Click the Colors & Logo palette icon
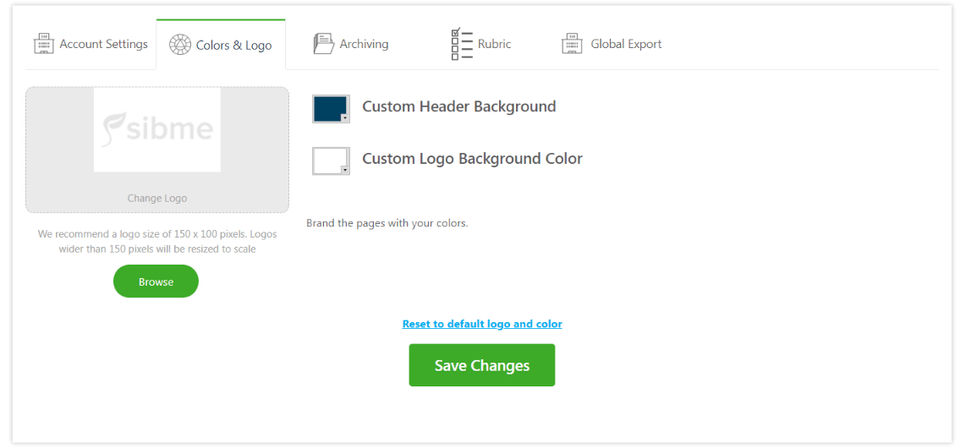 click(x=180, y=45)
